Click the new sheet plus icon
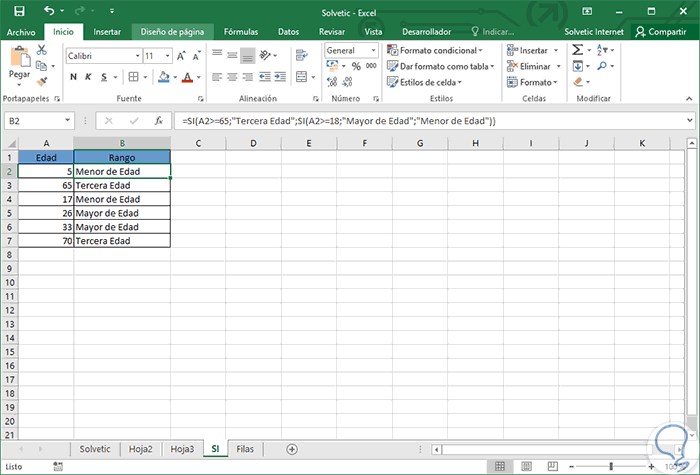 click(x=292, y=449)
